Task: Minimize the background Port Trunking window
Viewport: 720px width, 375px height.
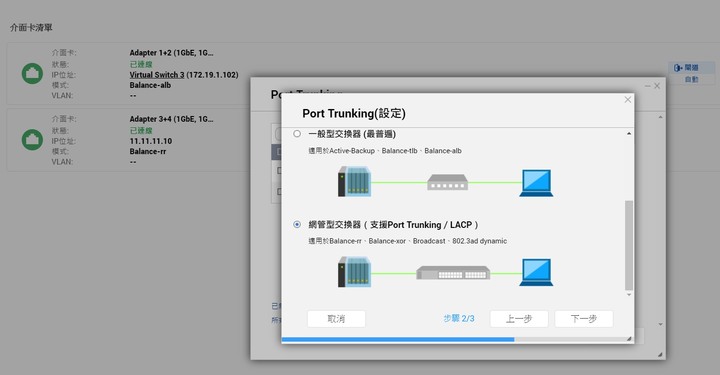Action: 647,86
